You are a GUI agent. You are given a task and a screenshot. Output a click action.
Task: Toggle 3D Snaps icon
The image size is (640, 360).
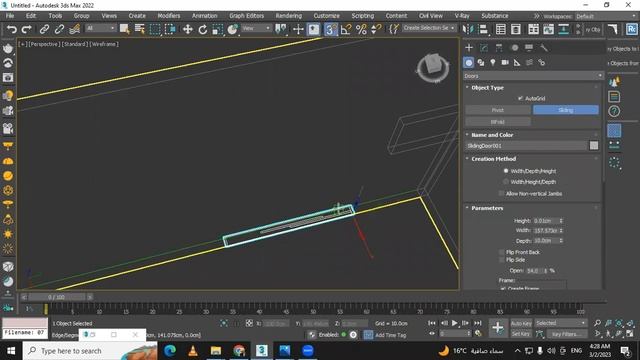pyautogui.click(x=330, y=29)
